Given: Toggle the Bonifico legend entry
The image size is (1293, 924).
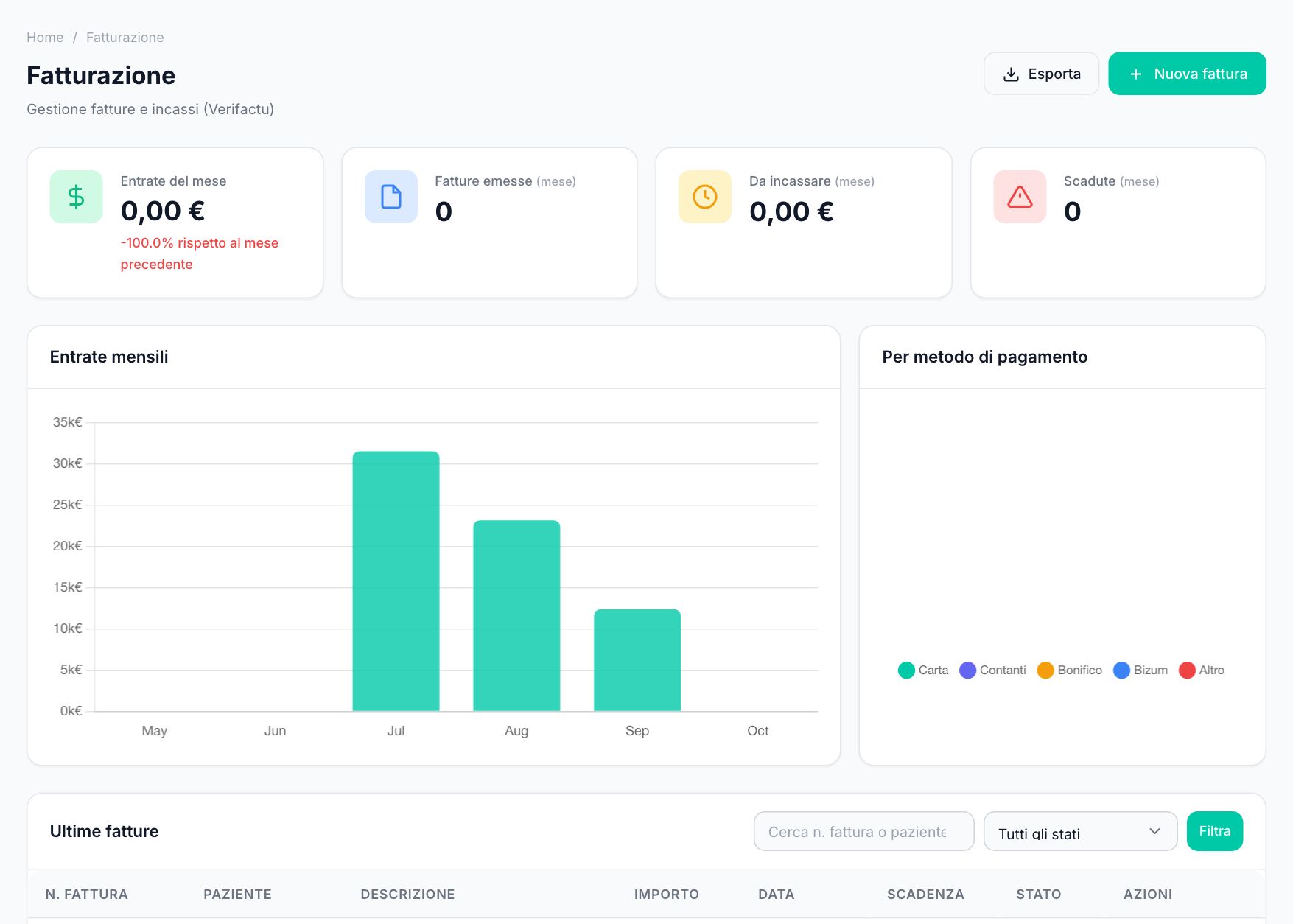Looking at the screenshot, I should click(1069, 671).
